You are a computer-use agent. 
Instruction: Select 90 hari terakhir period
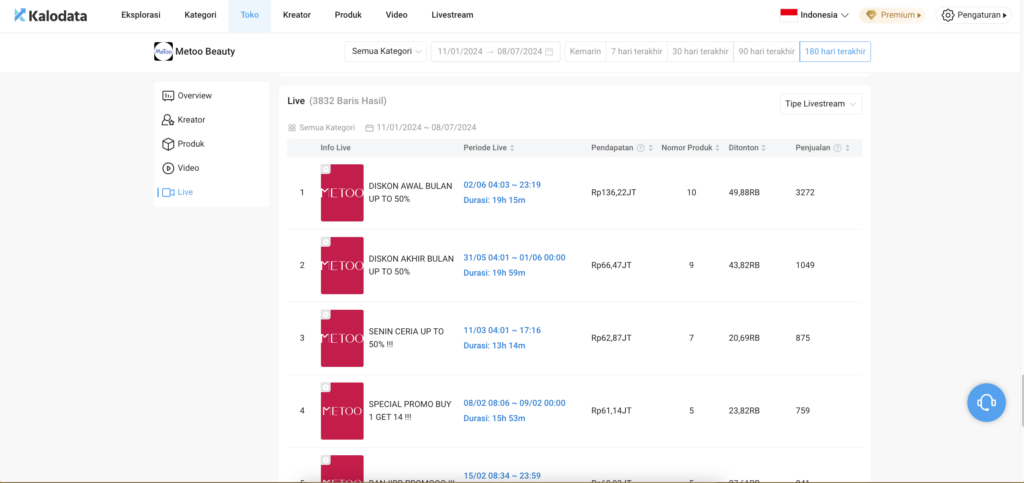[766, 52]
